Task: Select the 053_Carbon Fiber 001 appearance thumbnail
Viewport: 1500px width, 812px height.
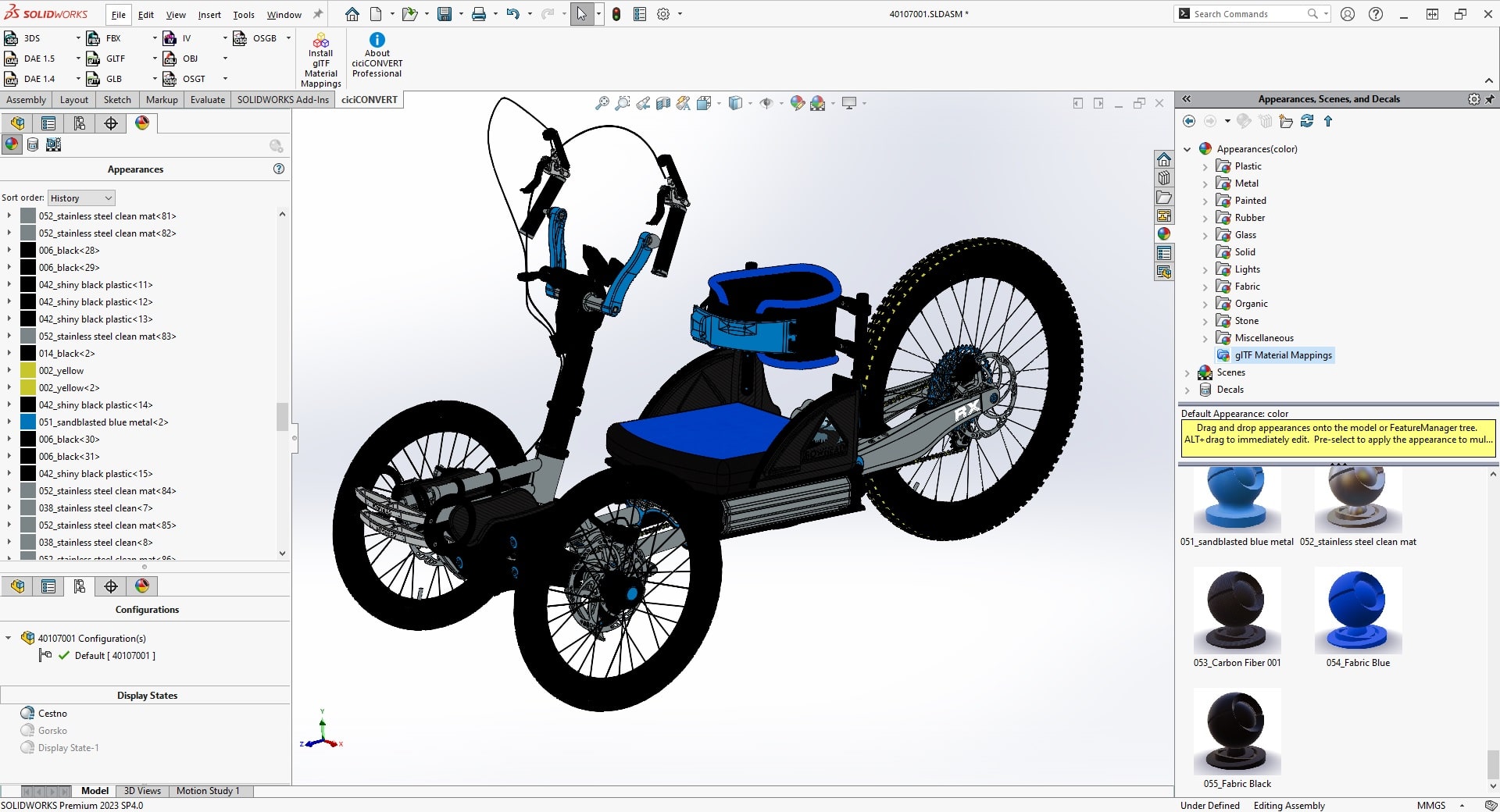Action: pos(1237,611)
